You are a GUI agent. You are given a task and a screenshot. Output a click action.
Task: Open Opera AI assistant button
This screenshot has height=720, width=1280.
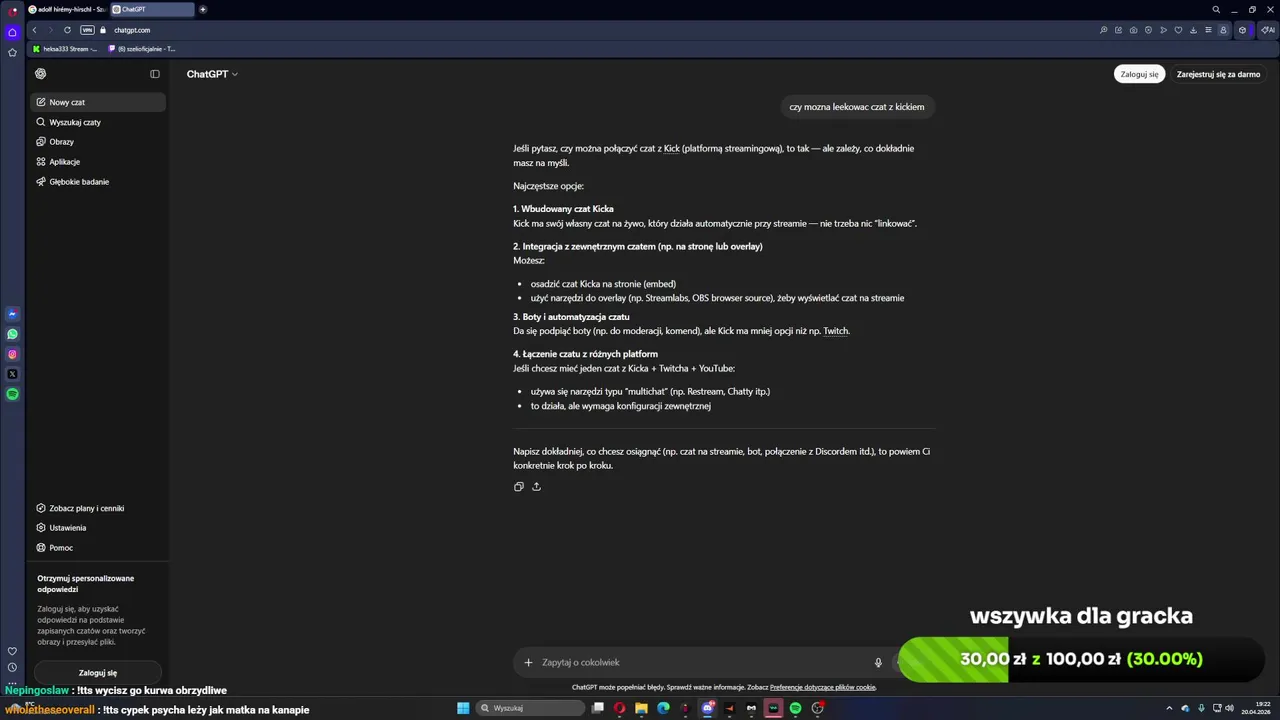coord(1268,30)
